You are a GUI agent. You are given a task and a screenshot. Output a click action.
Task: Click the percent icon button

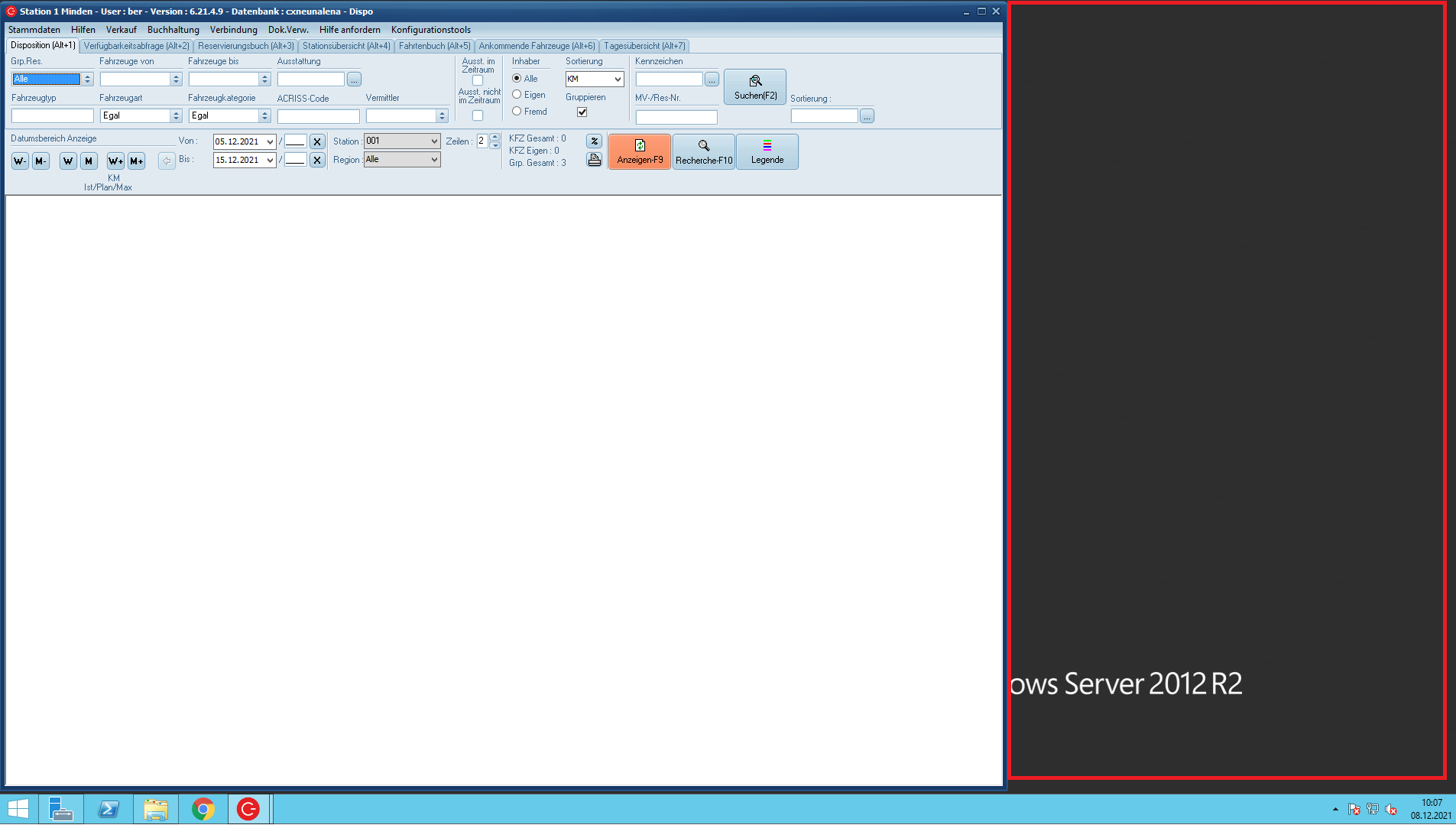pyautogui.click(x=594, y=141)
